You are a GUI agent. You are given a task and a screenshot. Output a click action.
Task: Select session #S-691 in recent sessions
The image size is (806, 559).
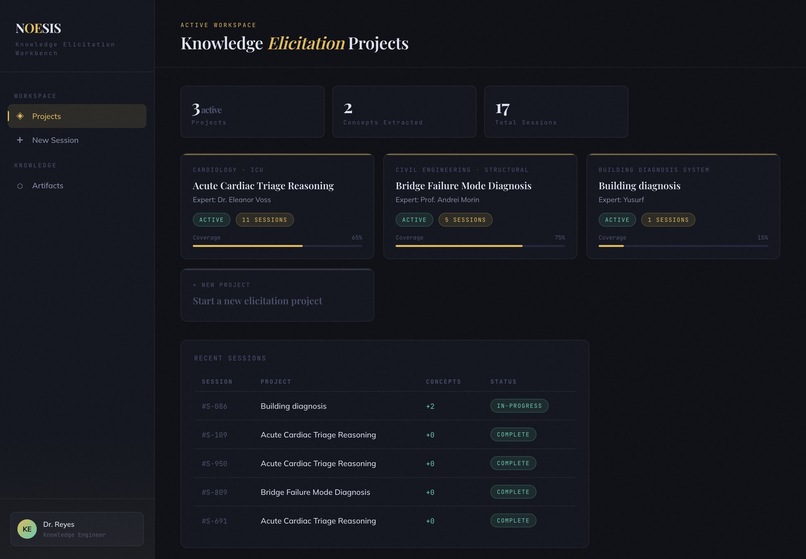(384, 521)
